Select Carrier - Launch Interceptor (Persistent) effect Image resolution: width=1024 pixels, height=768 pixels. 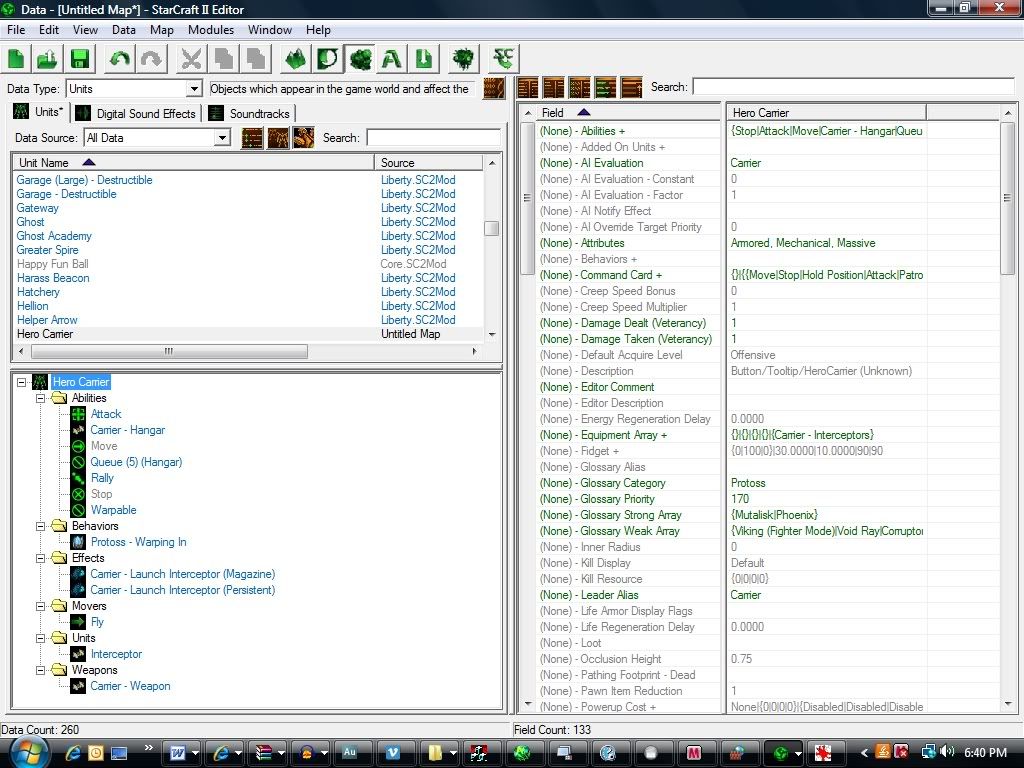pos(182,590)
